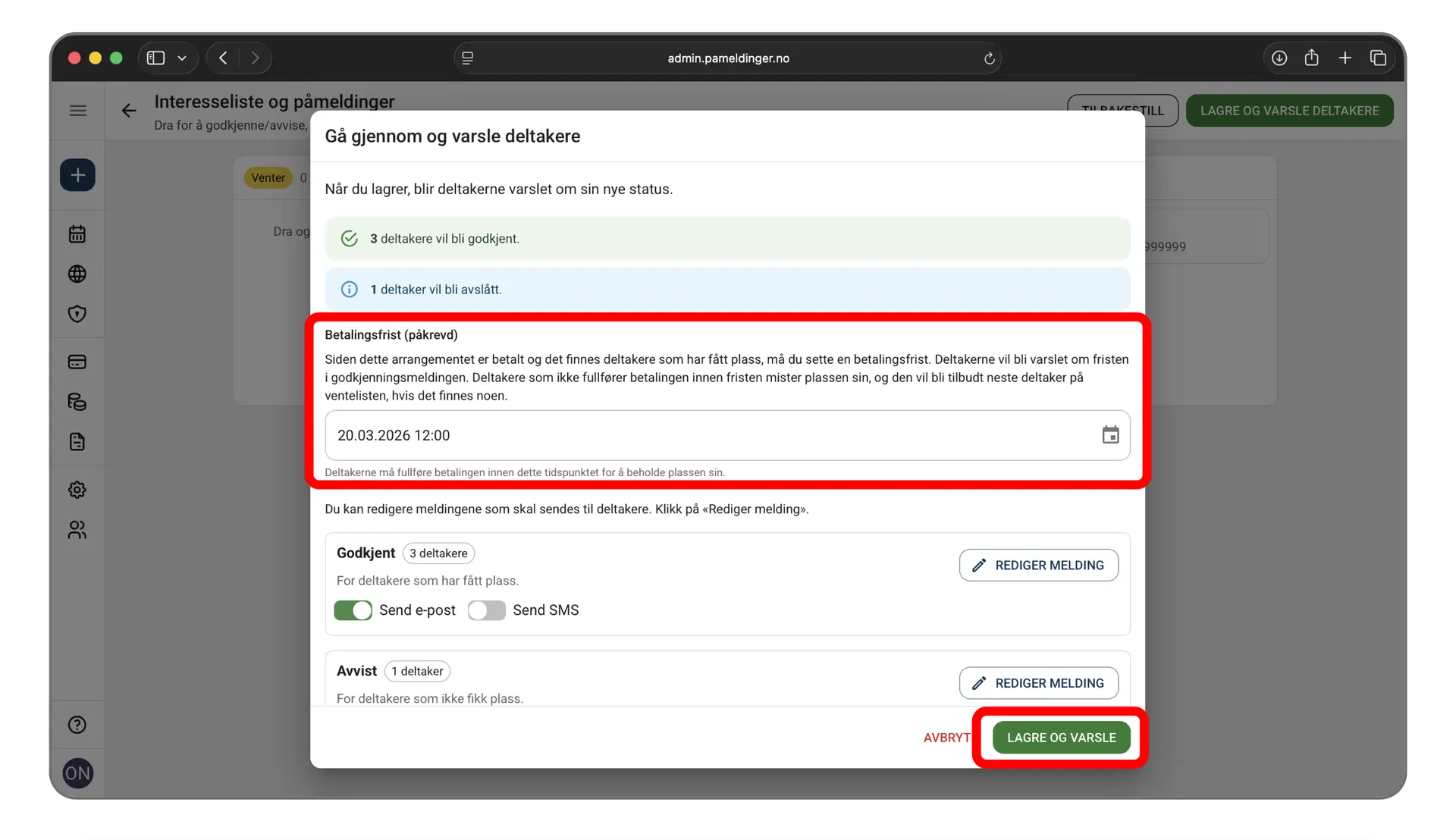Click the coins icon in sidebar
Image resolution: width=1456 pixels, height=840 pixels.
77,402
